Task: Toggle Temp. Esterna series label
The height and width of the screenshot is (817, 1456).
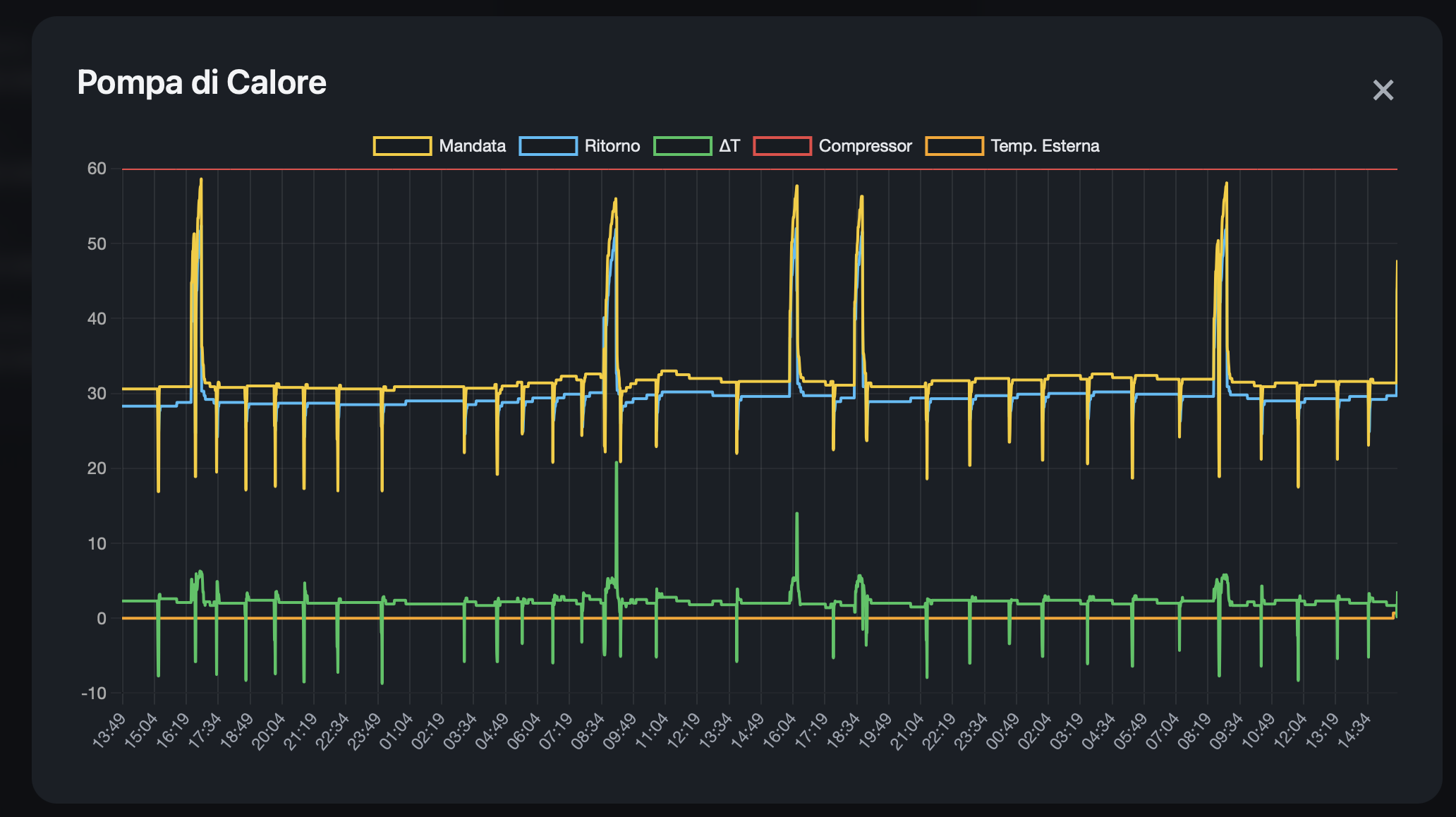Action: pyautogui.click(x=1045, y=146)
